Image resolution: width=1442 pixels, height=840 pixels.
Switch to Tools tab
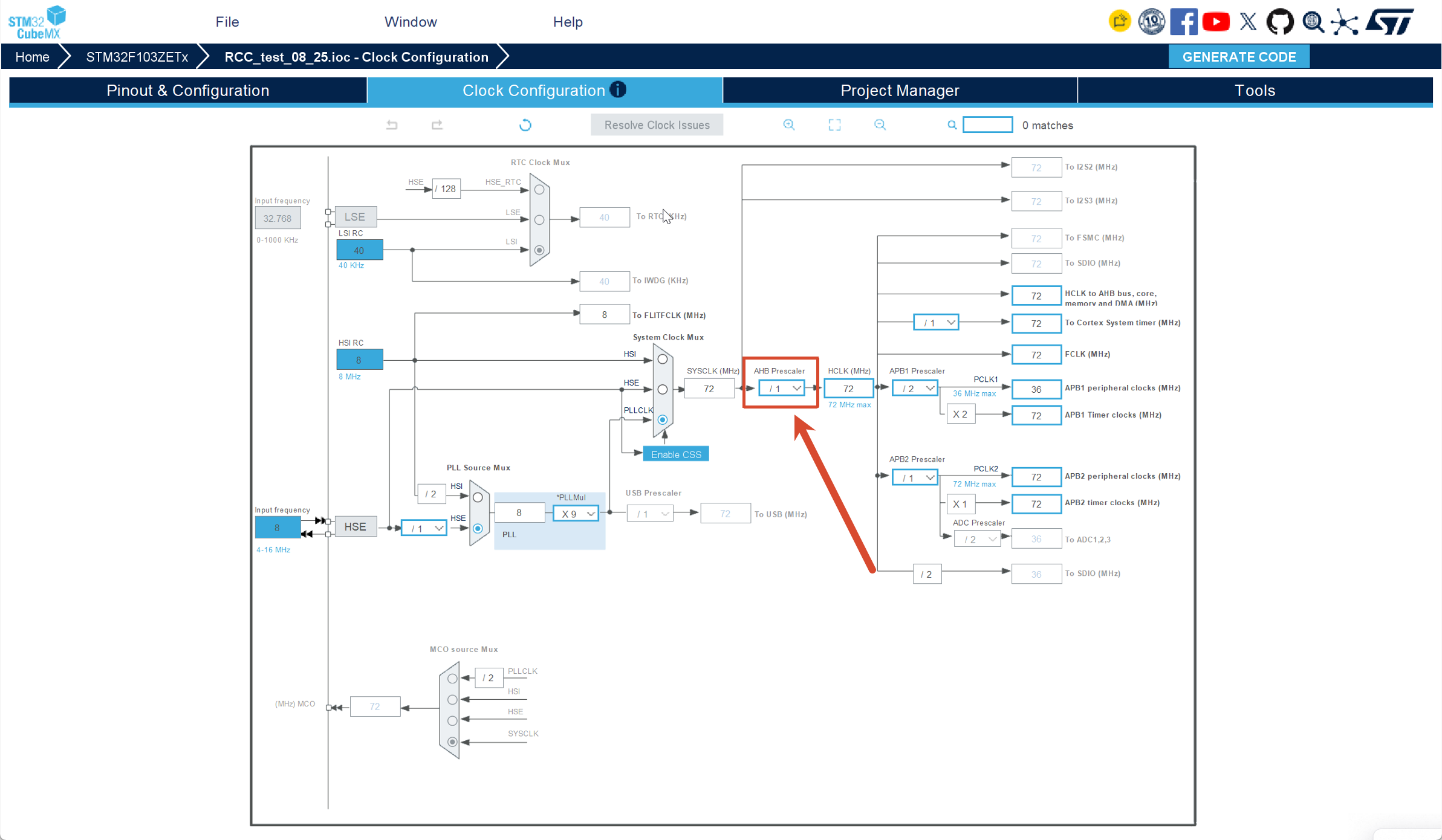click(x=1255, y=91)
